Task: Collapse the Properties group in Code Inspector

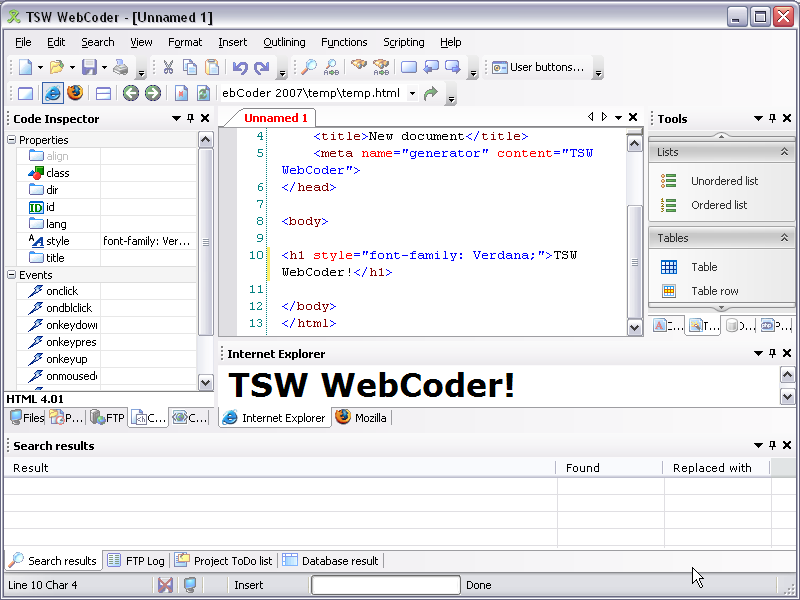Action: click(x=11, y=139)
